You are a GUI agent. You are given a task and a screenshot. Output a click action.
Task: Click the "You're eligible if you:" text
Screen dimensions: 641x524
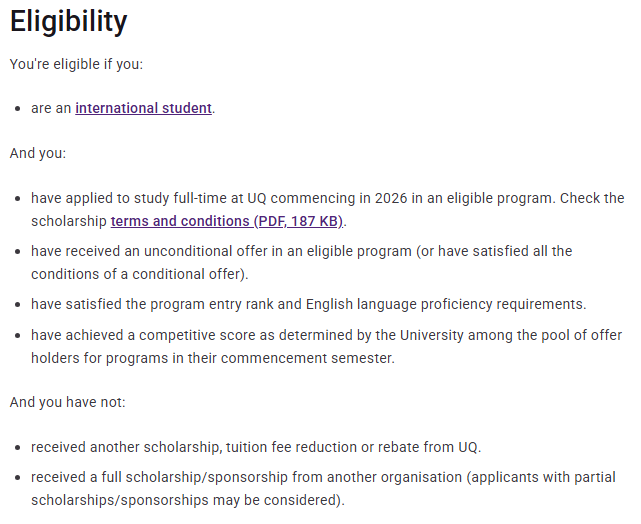coord(76,64)
